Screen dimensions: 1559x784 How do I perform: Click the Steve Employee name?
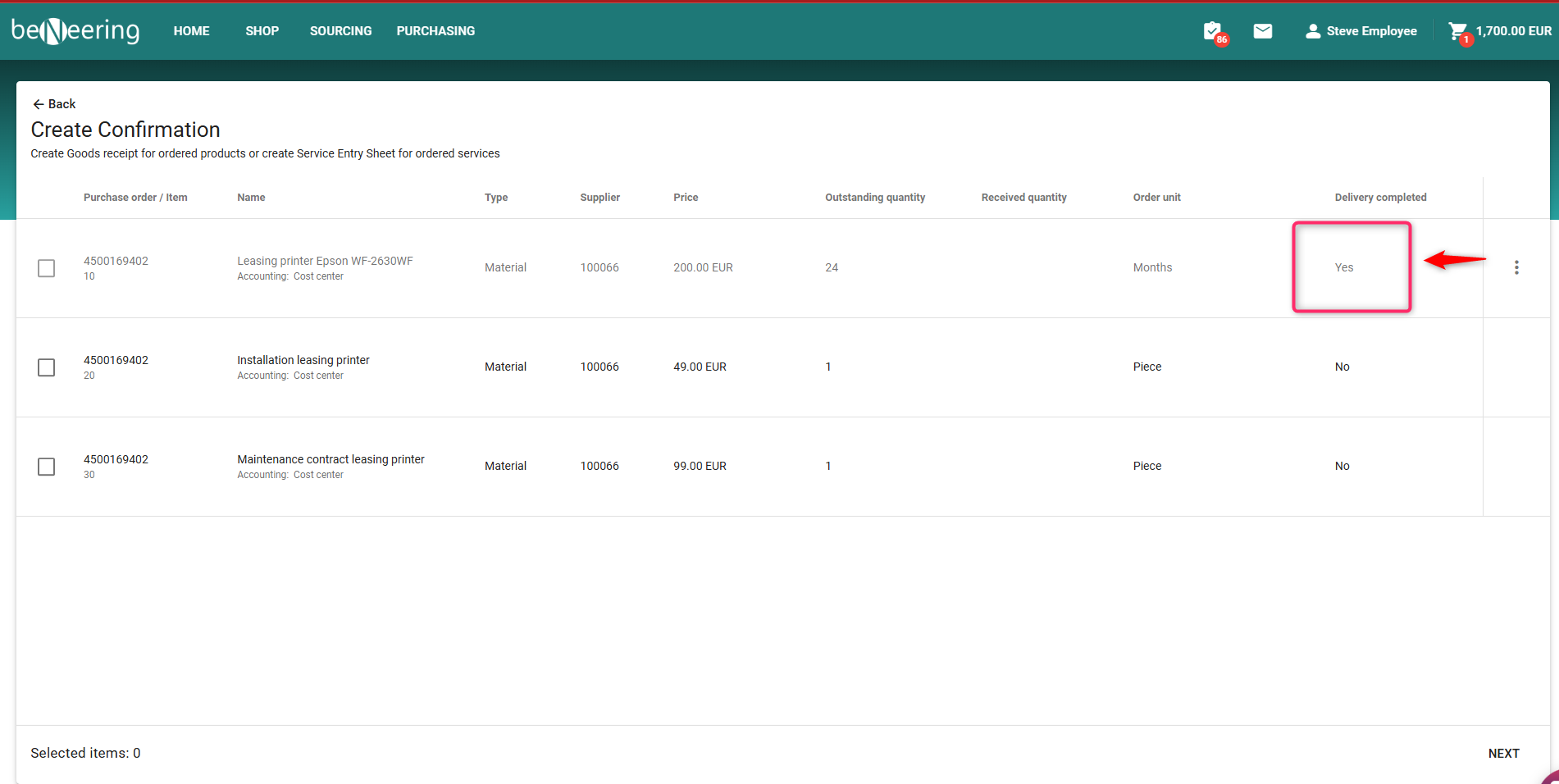click(1371, 31)
